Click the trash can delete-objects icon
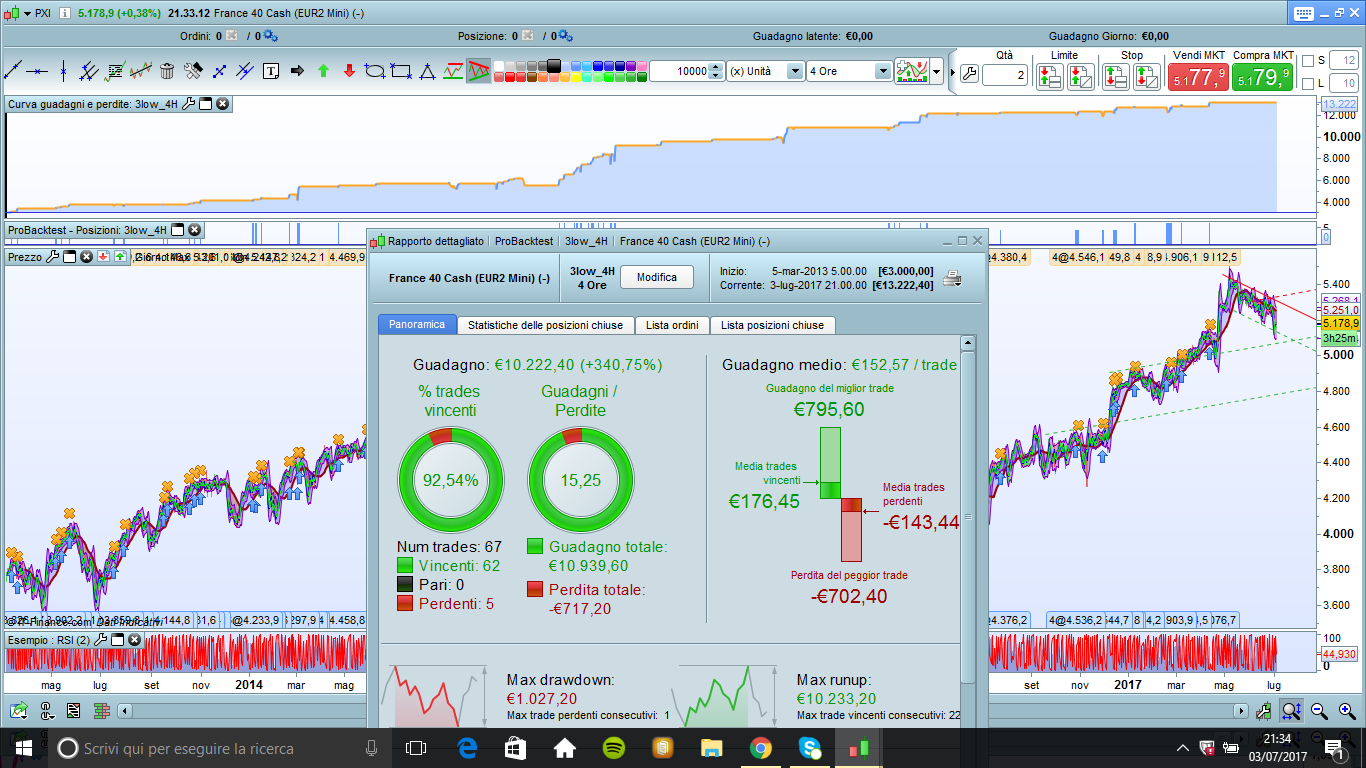 point(167,71)
